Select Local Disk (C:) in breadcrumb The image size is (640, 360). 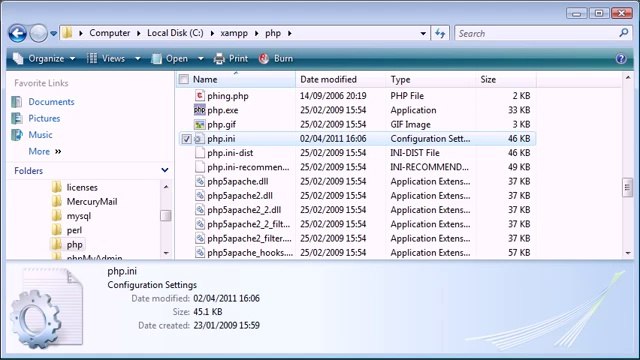[x=175, y=33]
